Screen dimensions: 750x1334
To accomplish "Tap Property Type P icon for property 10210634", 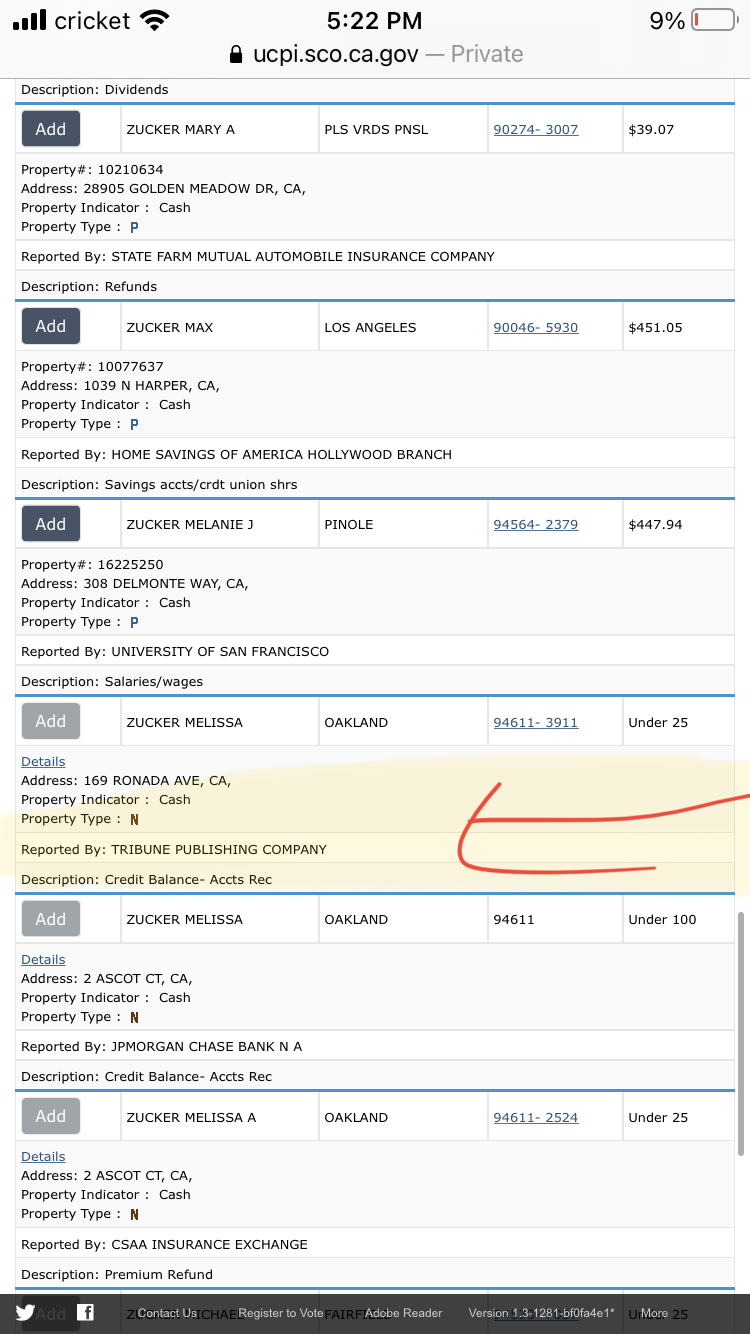I will [x=134, y=227].
